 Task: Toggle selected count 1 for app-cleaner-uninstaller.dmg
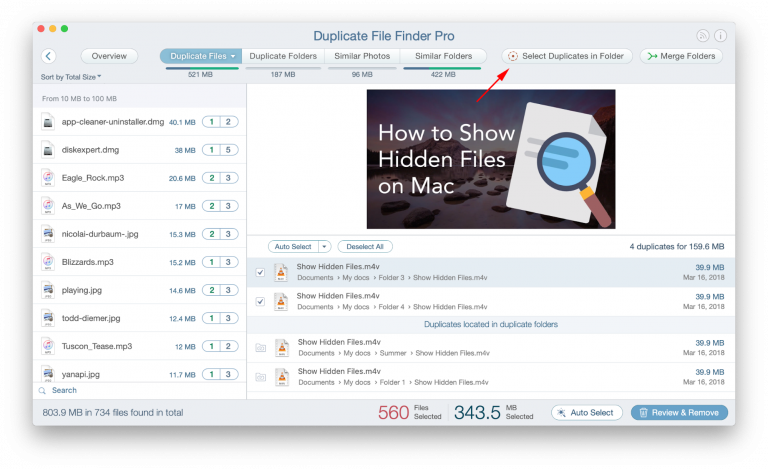coord(212,122)
